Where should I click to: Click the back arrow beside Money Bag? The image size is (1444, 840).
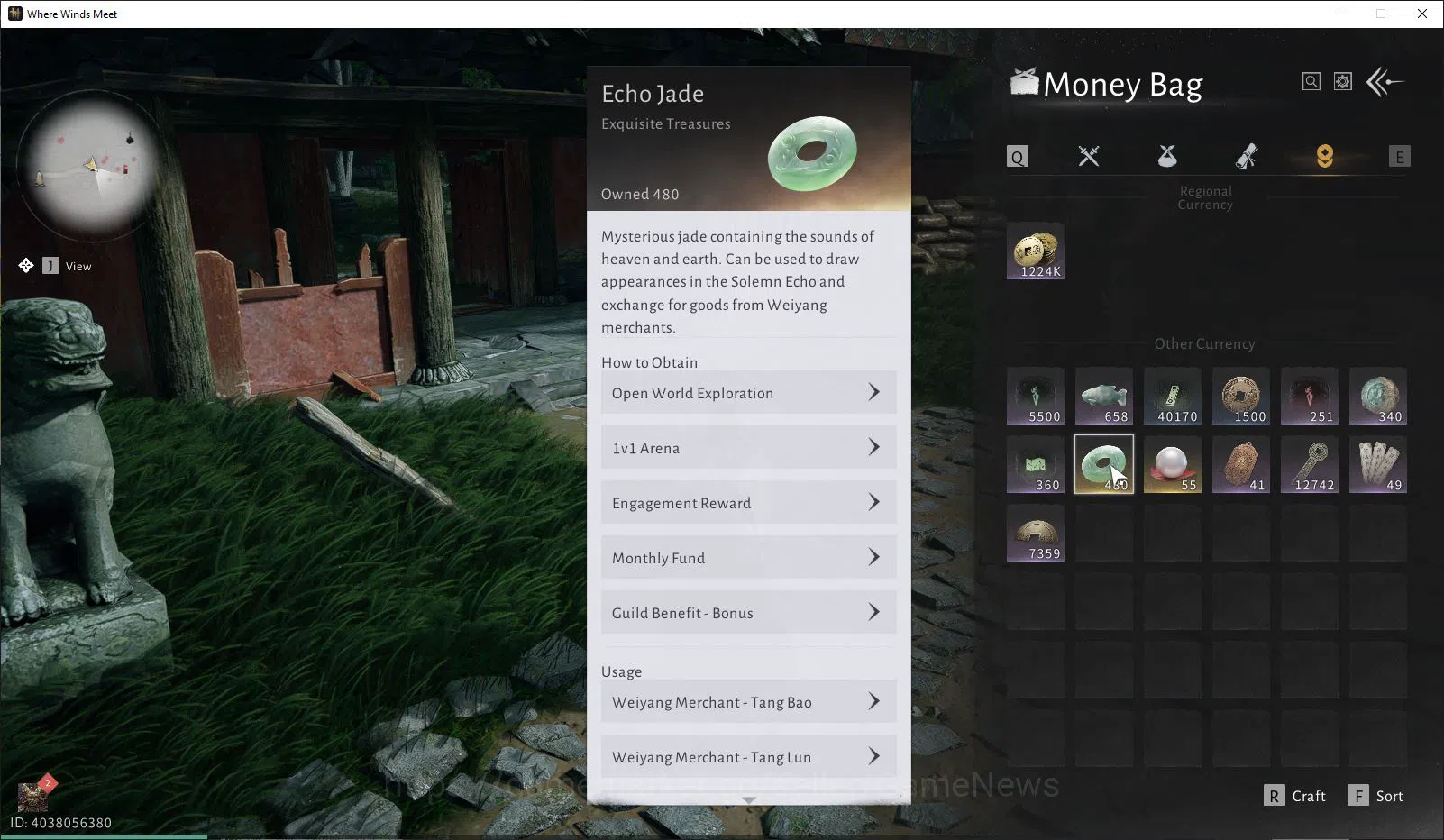[1385, 82]
